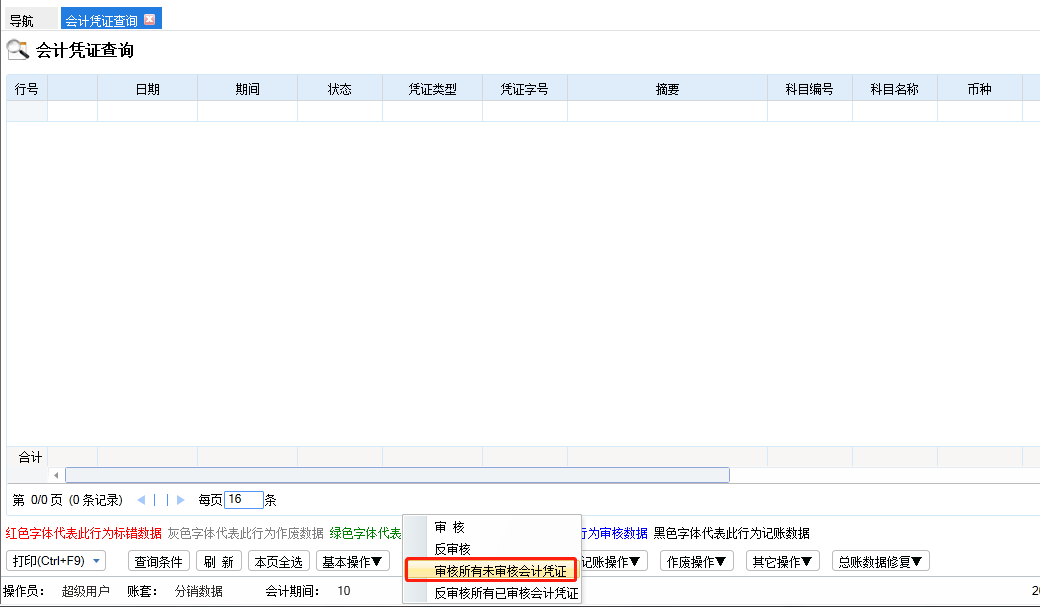
Task: Click the horizontal scrollbar thumb
Action: click(x=397, y=475)
